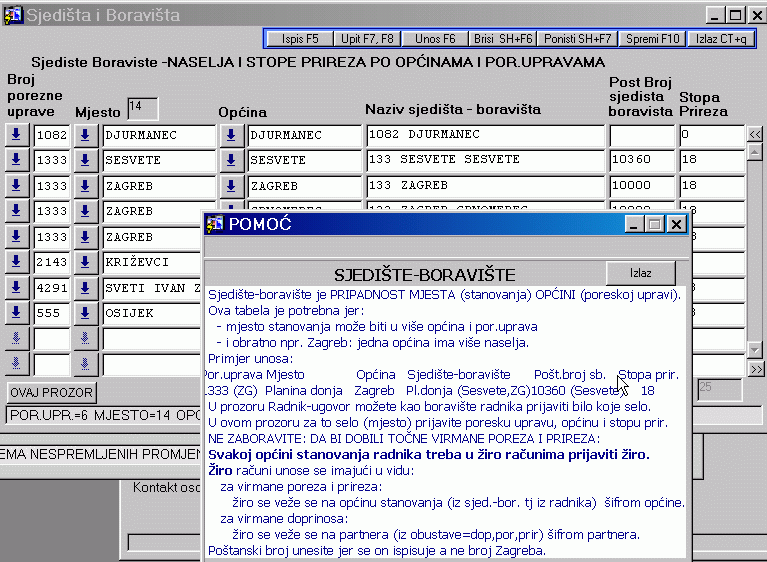The image size is (767, 562).
Task: Click the Mjesto counter field showing 14
Action: point(143,108)
